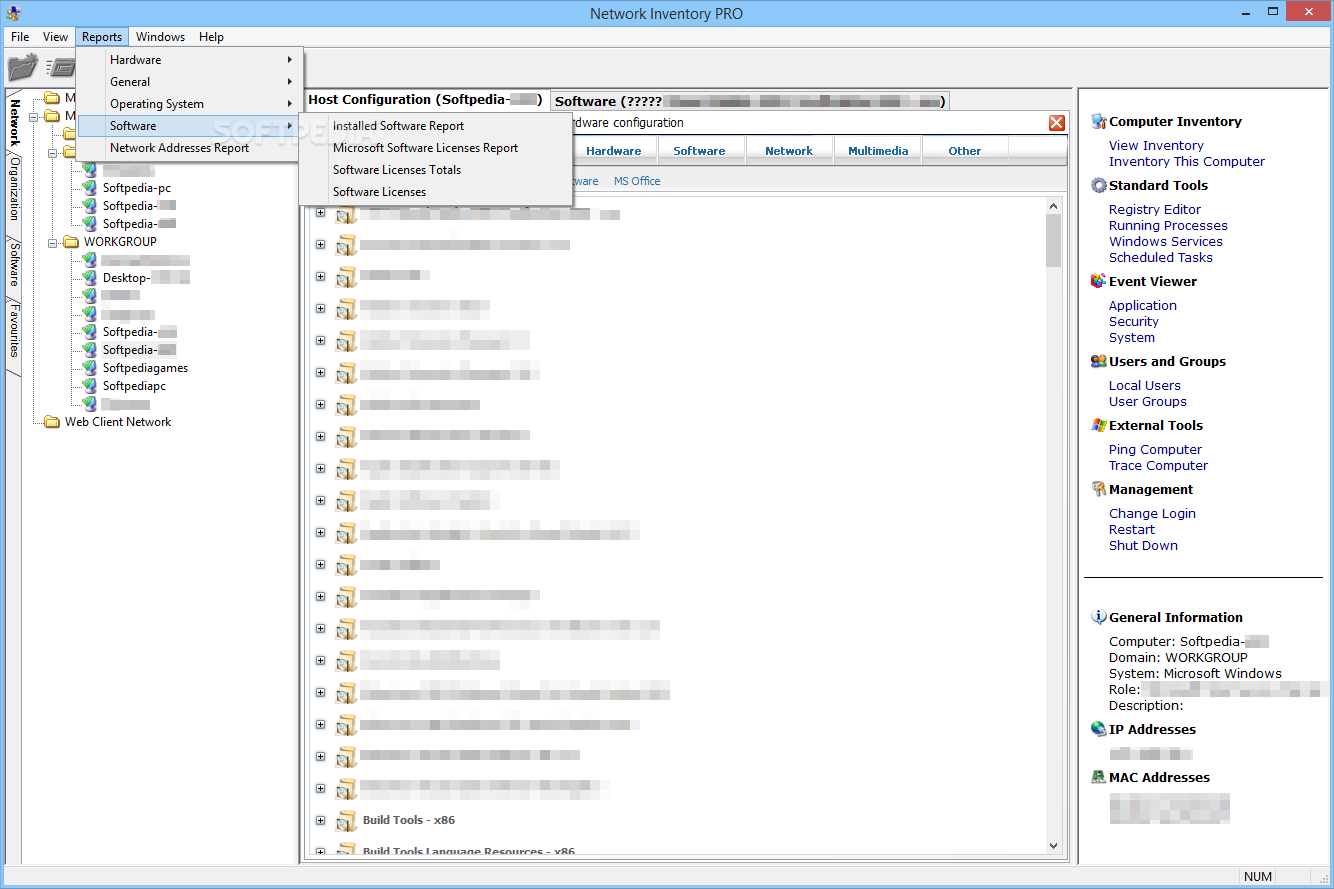Click the Trace Computer link
Viewport: 1334px width, 889px height.
pyautogui.click(x=1159, y=466)
